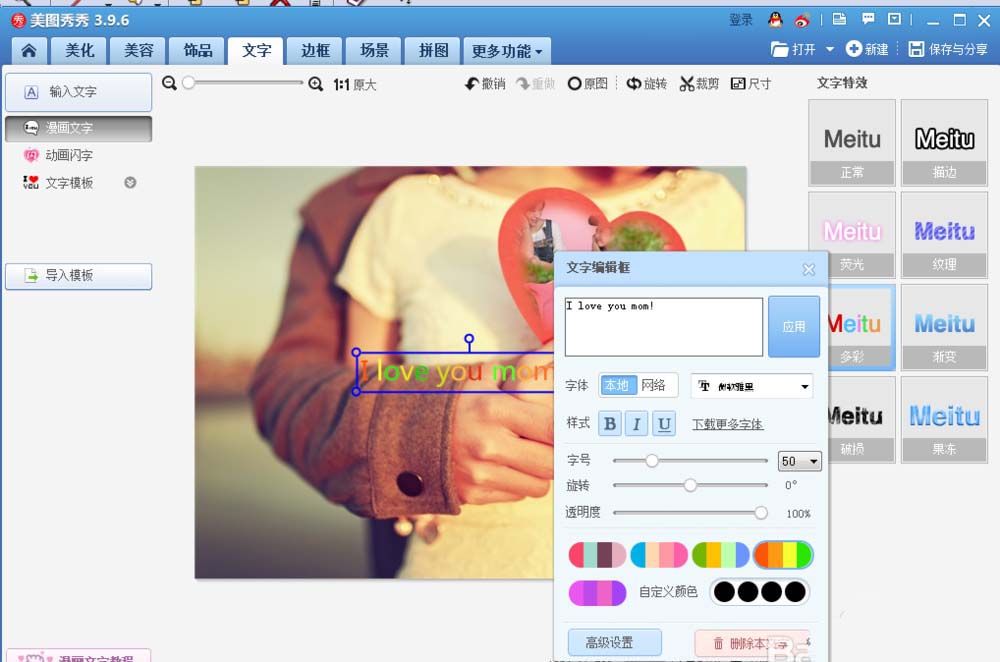Click the text input box
The width and height of the screenshot is (1000, 662).
pos(663,327)
